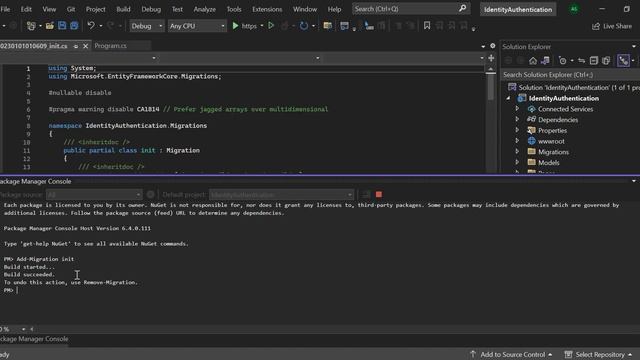Click the Hot Reload circular arrow icon

coord(304,26)
